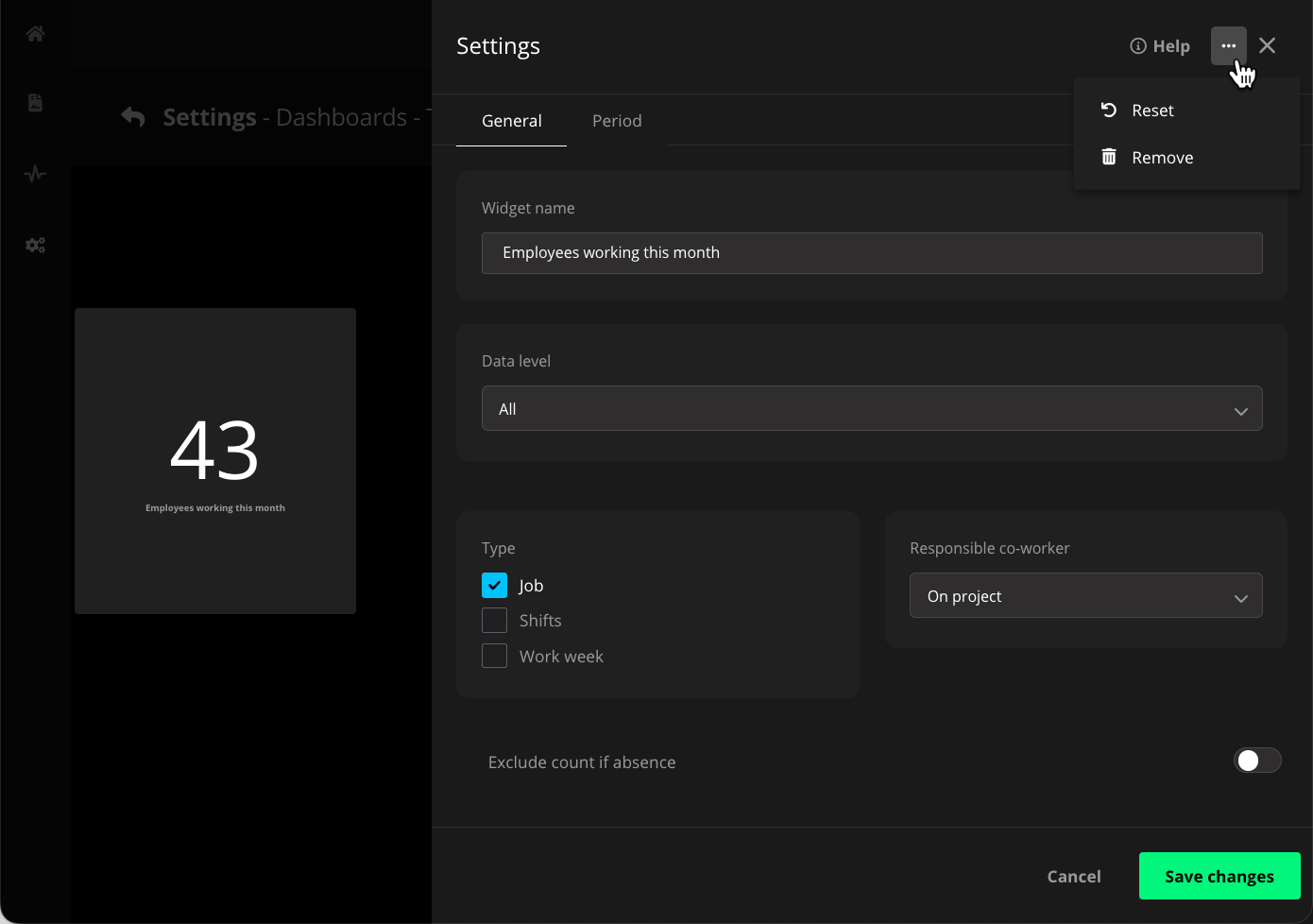This screenshot has height=924, width=1313.
Task: Click the Widget name input field
Action: (x=871, y=253)
